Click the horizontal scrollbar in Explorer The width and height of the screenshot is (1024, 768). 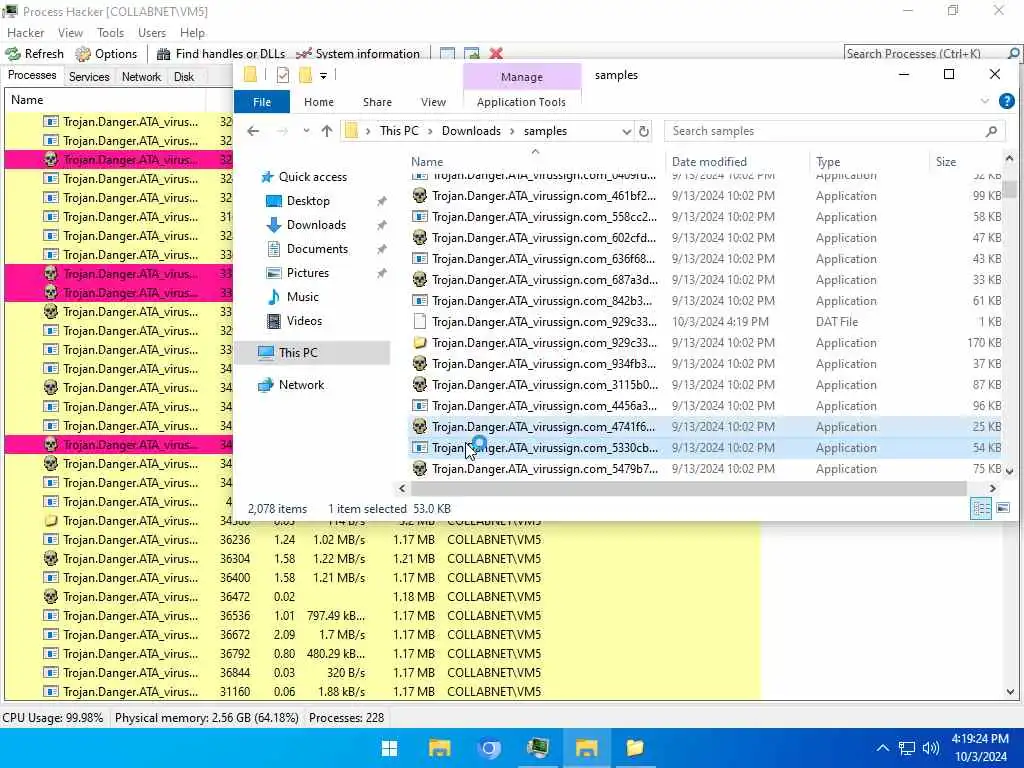689,488
